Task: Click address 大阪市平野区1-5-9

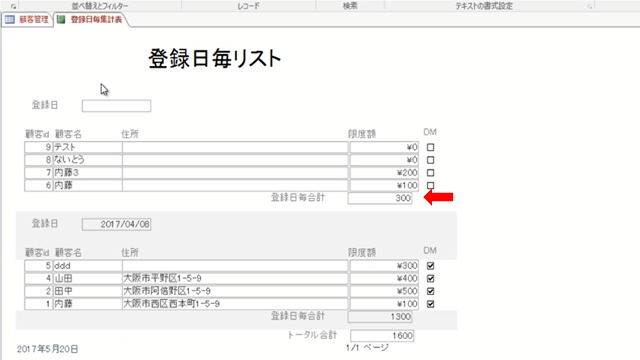Action: click(235, 278)
